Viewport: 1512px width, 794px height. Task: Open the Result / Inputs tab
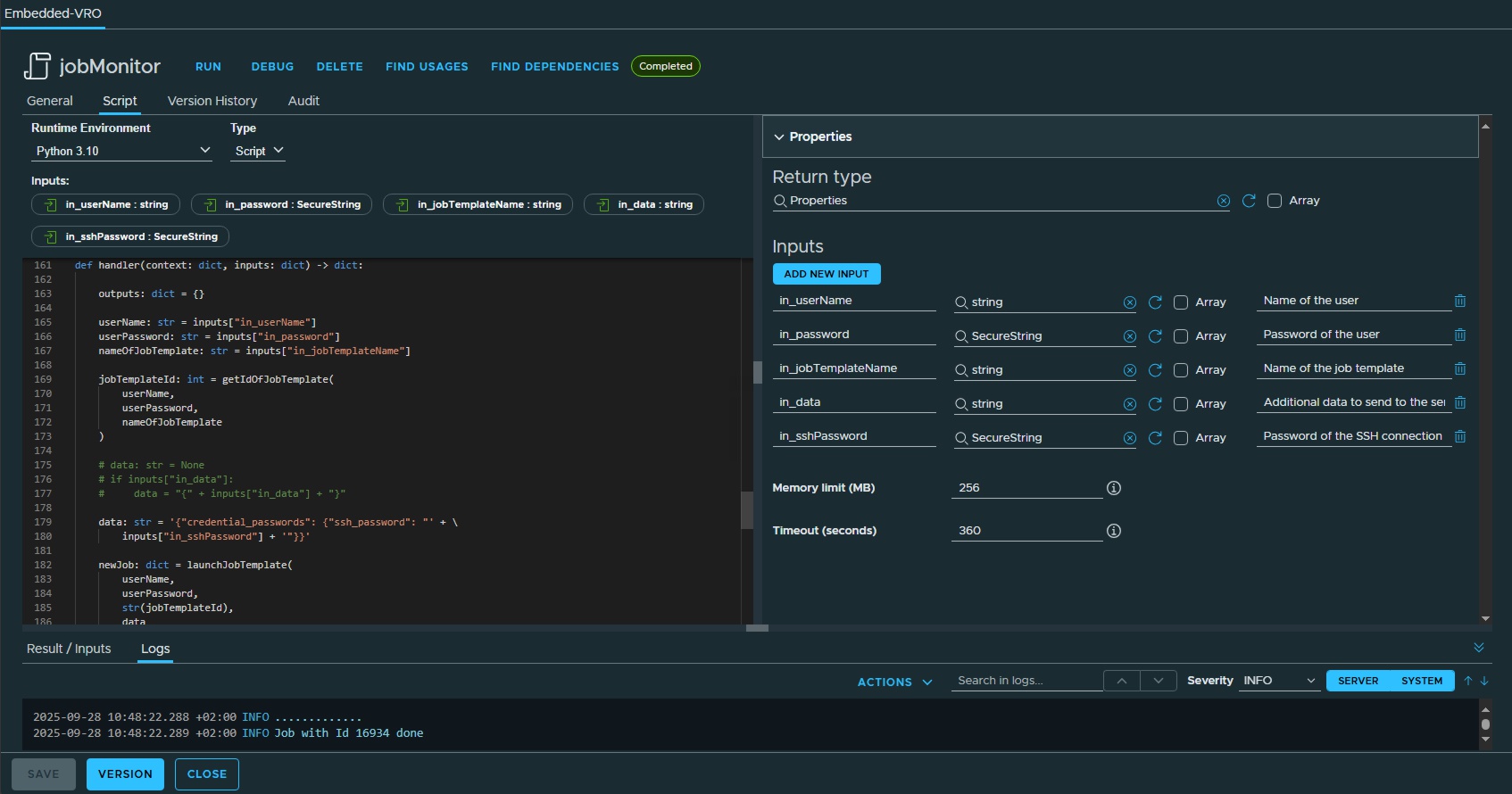(x=69, y=649)
